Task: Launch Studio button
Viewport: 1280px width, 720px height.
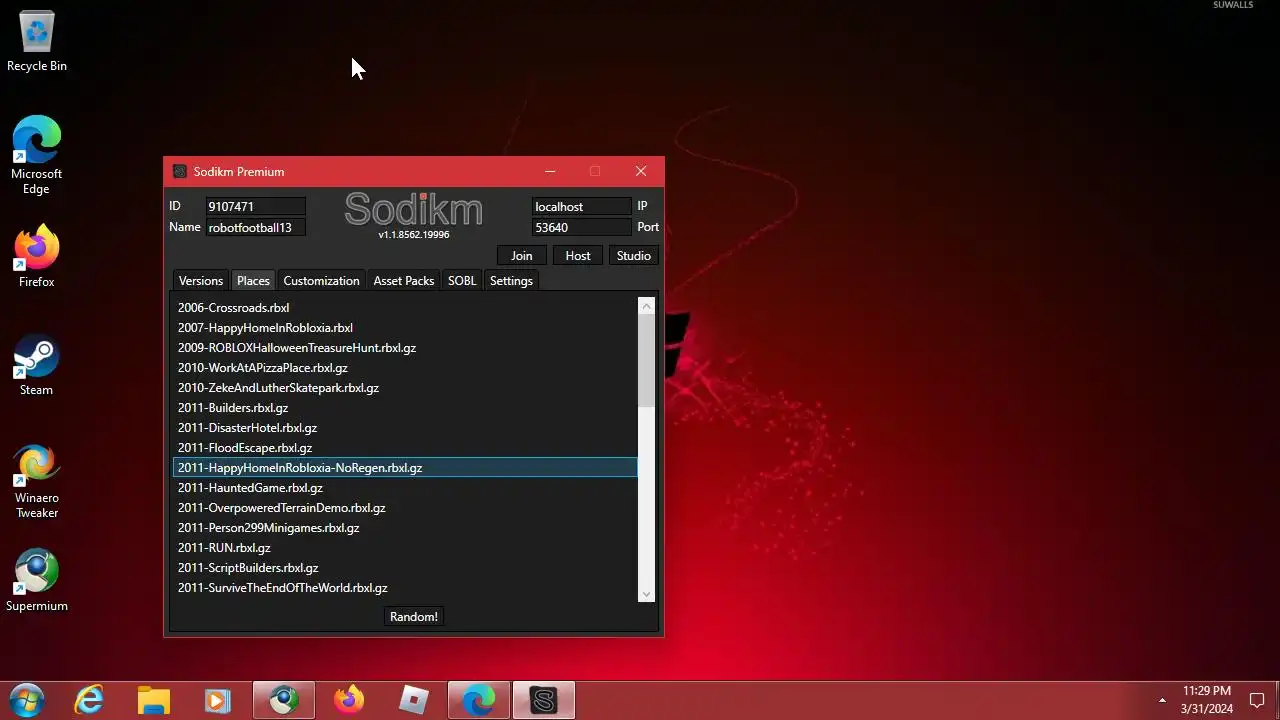Action: pyautogui.click(x=634, y=256)
